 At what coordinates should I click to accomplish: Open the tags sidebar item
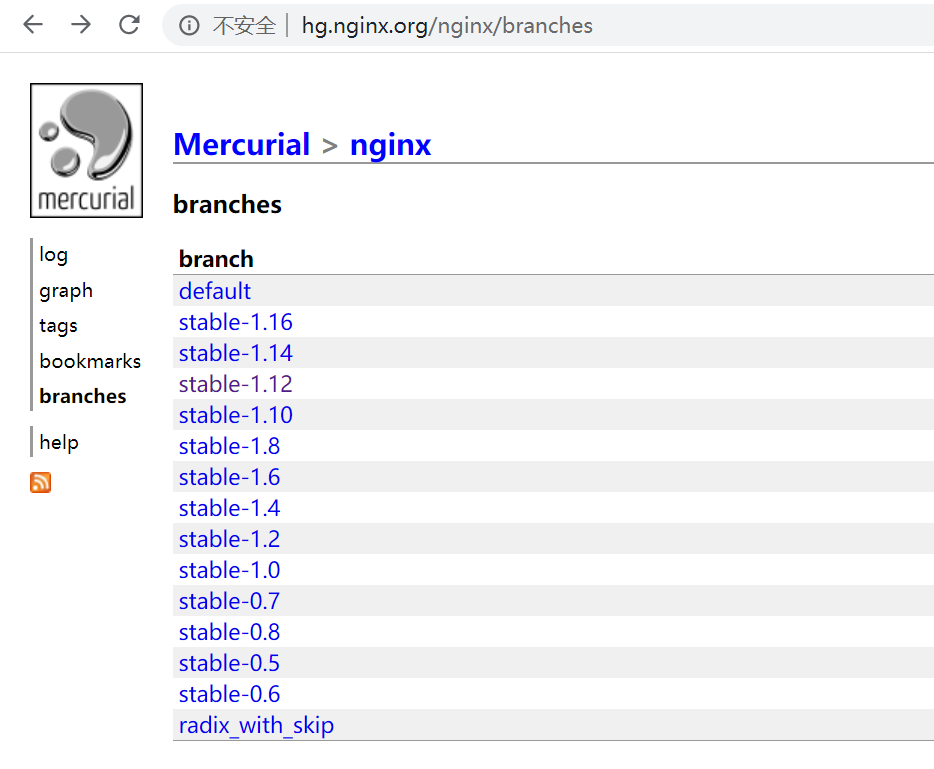tap(58, 326)
